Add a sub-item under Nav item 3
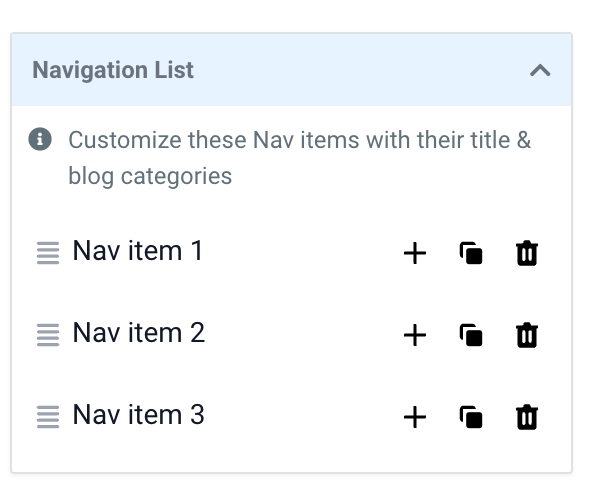The image size is (592, 498). pyautogui.click(x=415, y=417)
